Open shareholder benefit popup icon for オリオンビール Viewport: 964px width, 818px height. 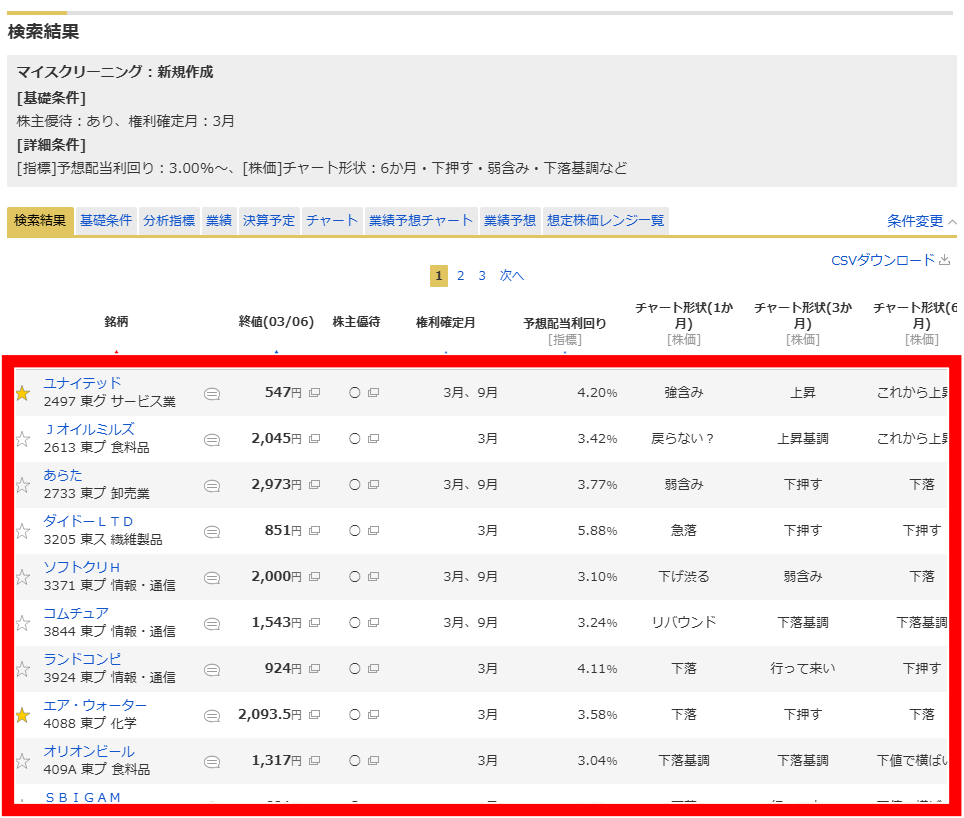point(373,761)
